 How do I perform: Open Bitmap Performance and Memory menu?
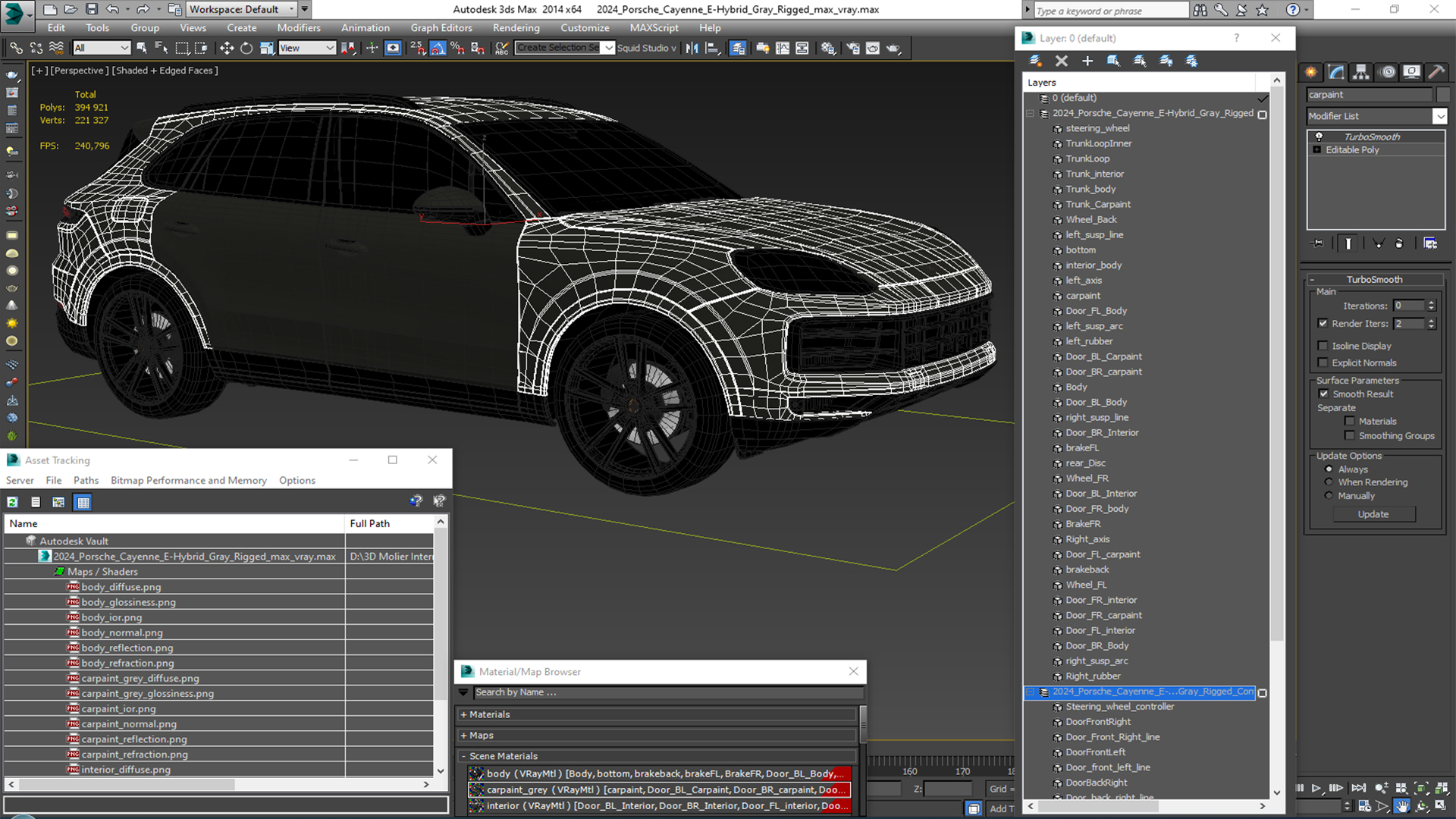pos(188,480)
